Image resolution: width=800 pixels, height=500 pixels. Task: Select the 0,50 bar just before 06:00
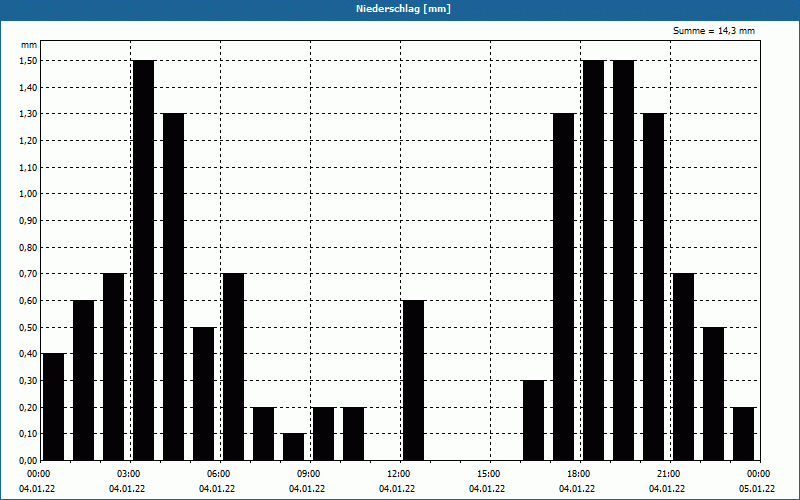[204, 393]
